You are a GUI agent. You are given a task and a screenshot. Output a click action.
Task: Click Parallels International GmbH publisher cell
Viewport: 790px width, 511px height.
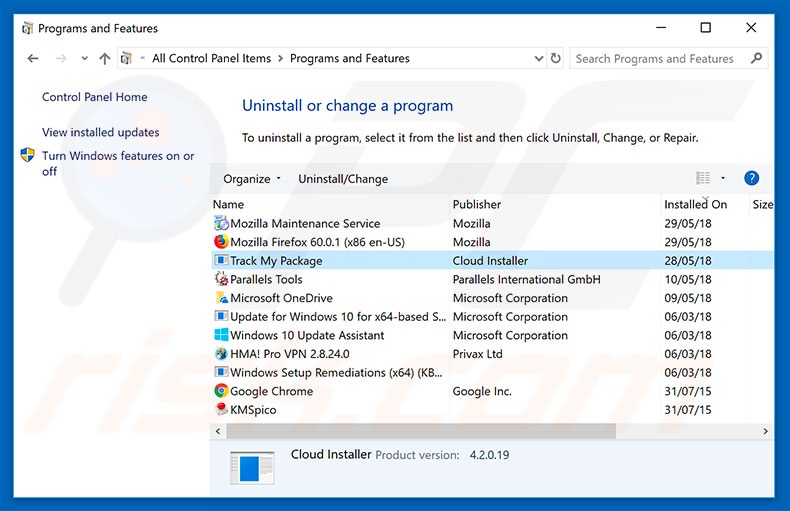(526, 279)
